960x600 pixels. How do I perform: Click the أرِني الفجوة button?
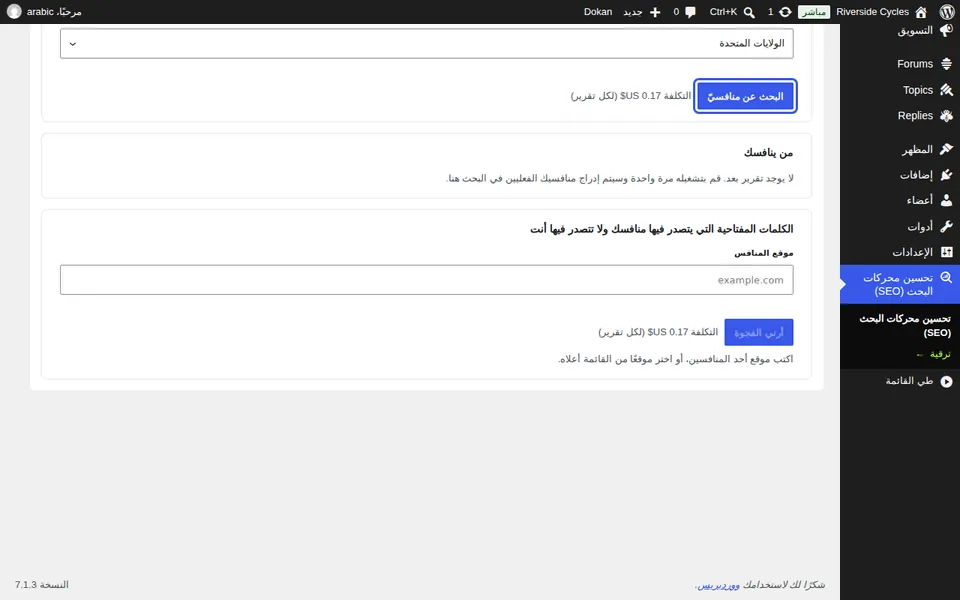tap(759, 332)
